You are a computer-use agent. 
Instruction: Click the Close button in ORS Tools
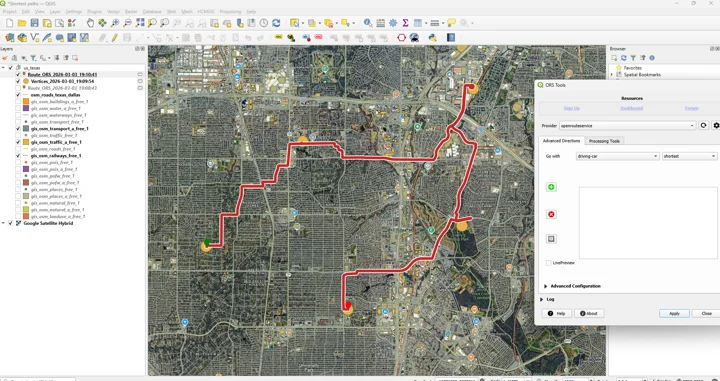pyautogui.click(x=707, y=314)
